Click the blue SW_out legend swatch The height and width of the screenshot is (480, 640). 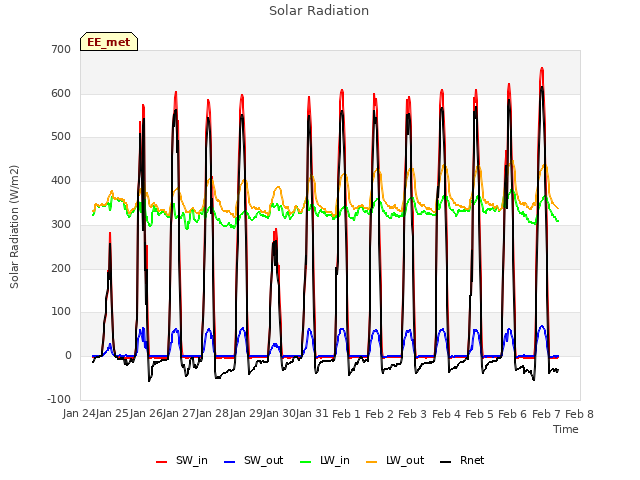pos(230,462)
